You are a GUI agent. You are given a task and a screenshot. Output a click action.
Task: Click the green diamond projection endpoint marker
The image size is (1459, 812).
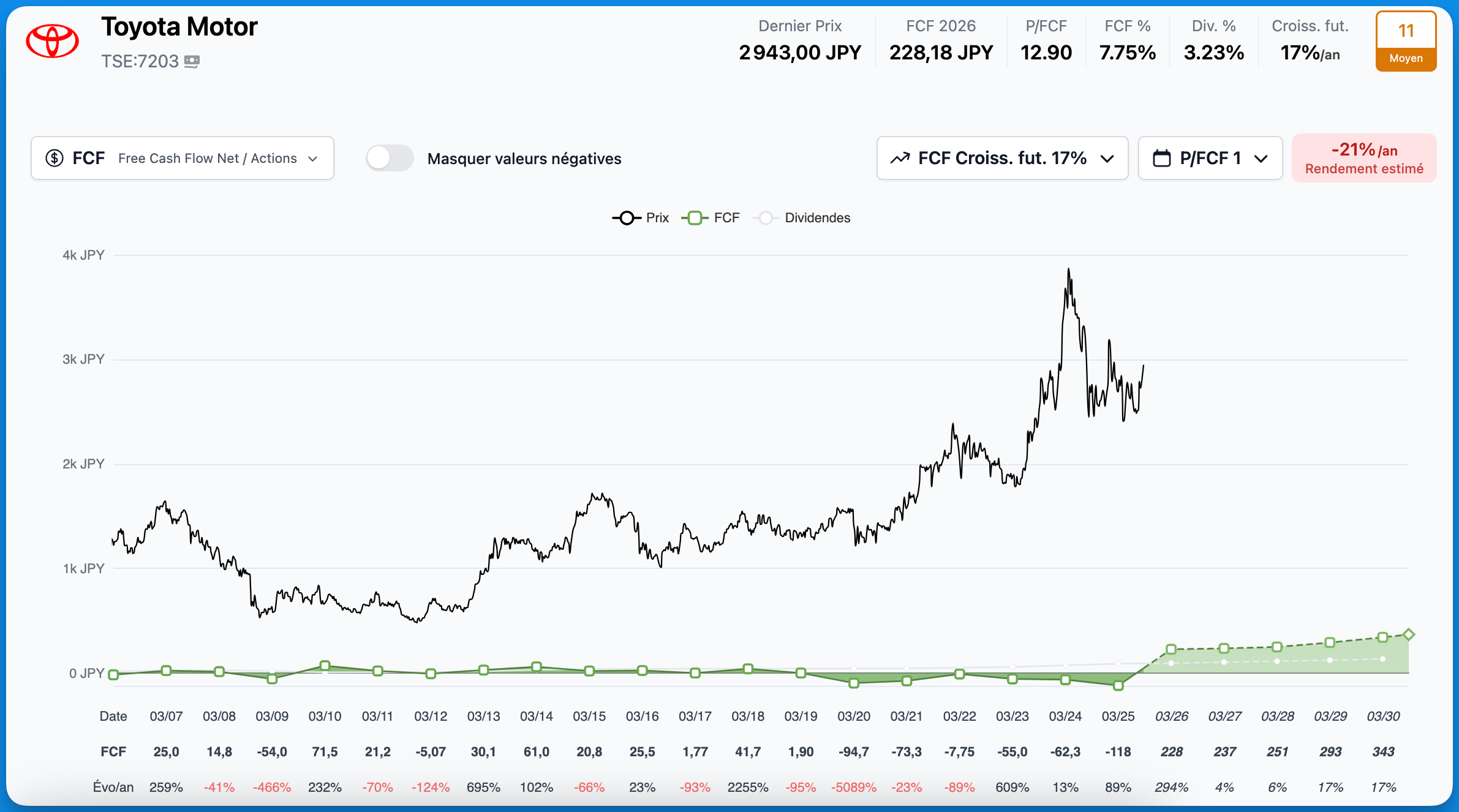click(x=1408, y=634)
